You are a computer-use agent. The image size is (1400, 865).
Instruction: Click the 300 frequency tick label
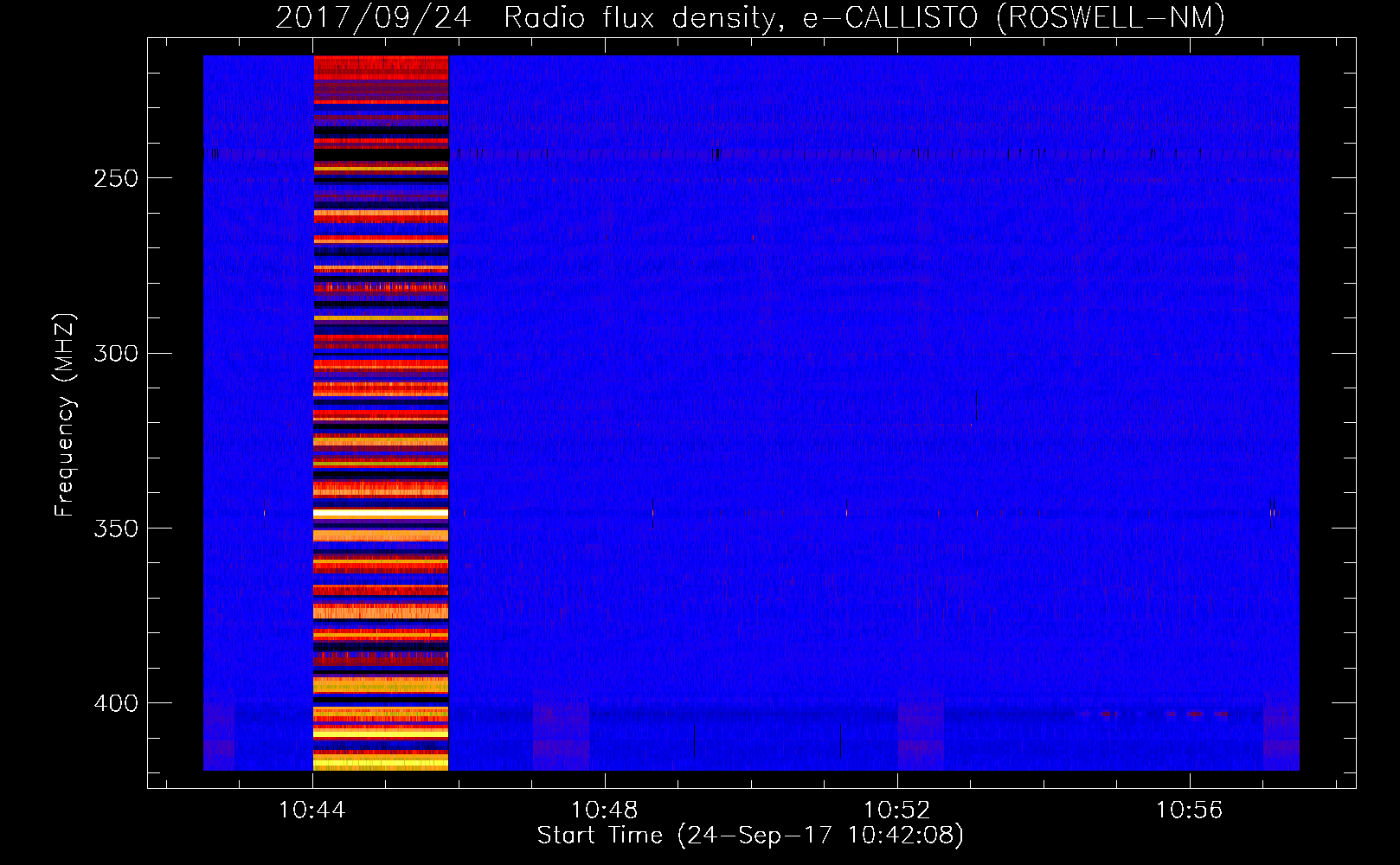click(116, 353)
